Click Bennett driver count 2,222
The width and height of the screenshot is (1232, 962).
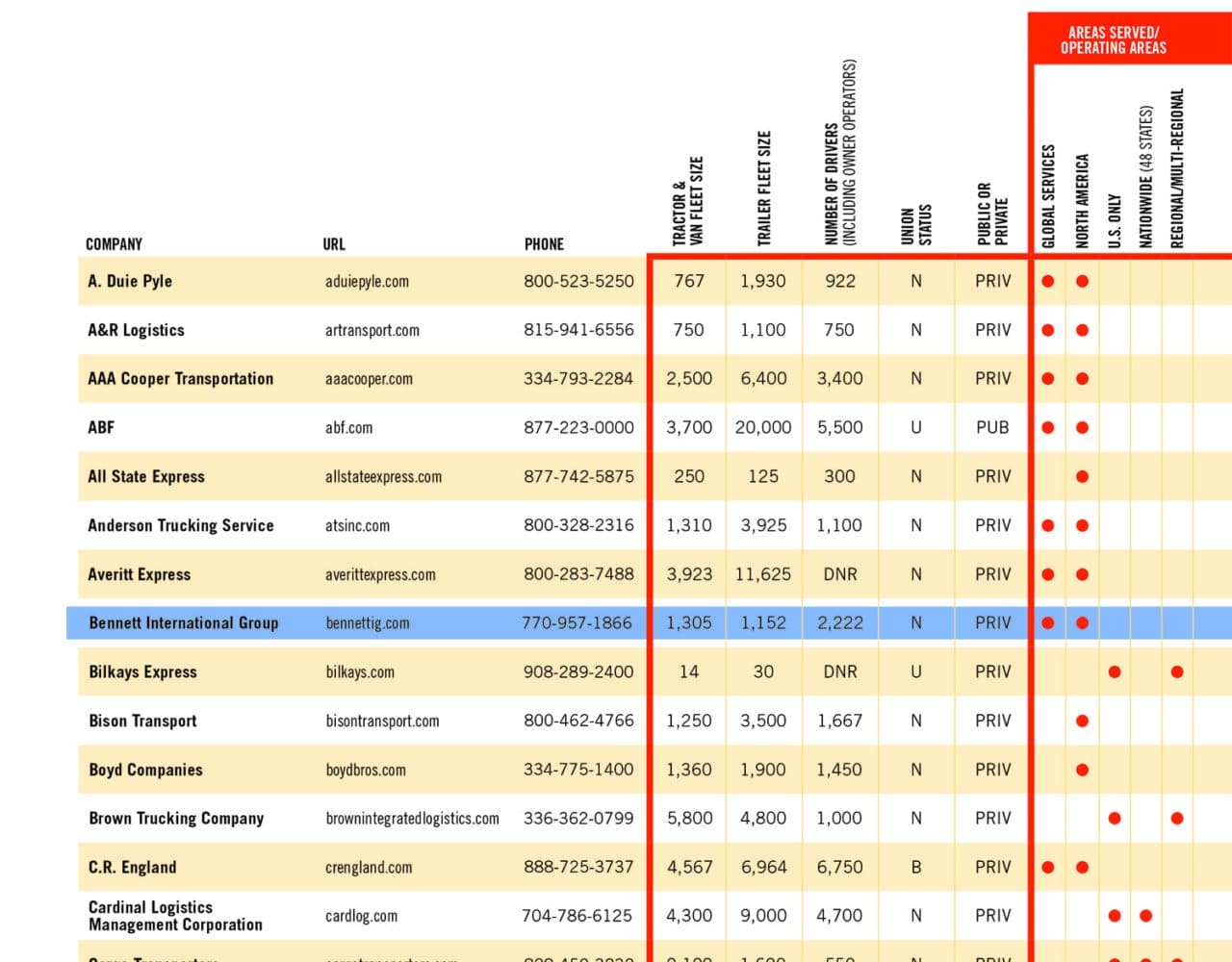(x=840, y=622)
